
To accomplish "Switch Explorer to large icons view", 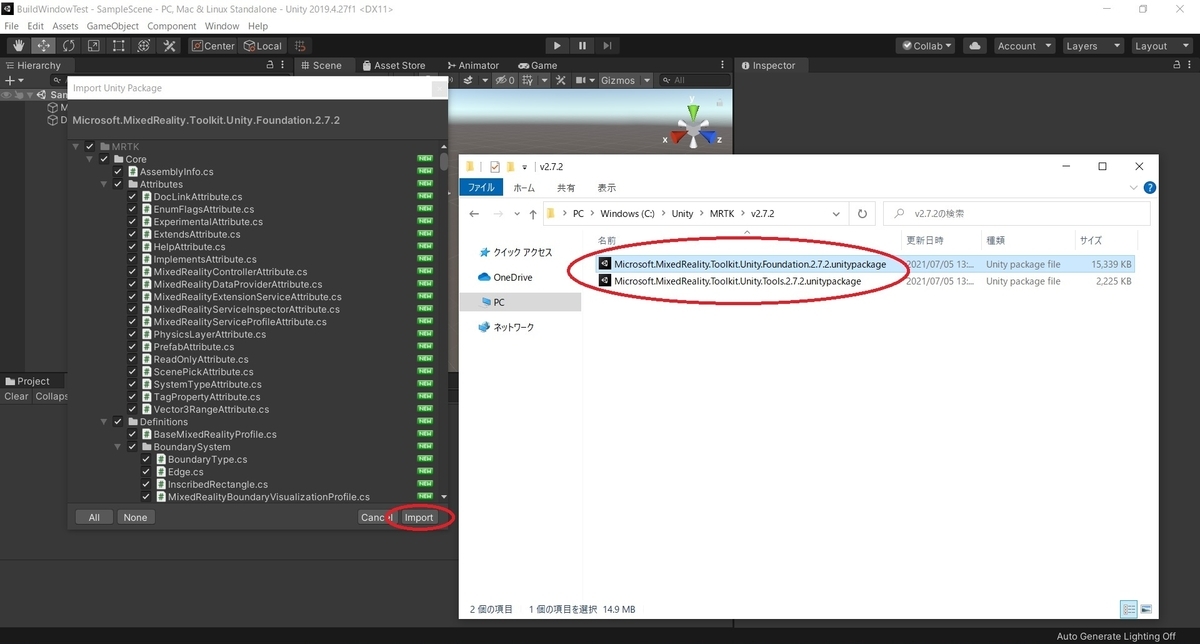I will [x=1146, y=609].
